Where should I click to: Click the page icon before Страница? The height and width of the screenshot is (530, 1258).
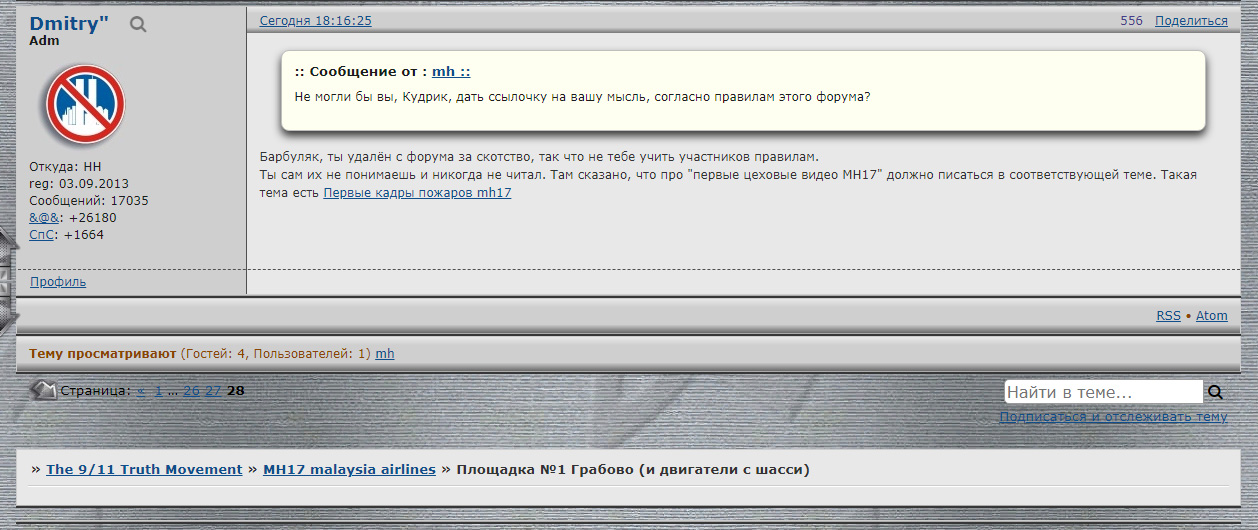click(44, 390)
